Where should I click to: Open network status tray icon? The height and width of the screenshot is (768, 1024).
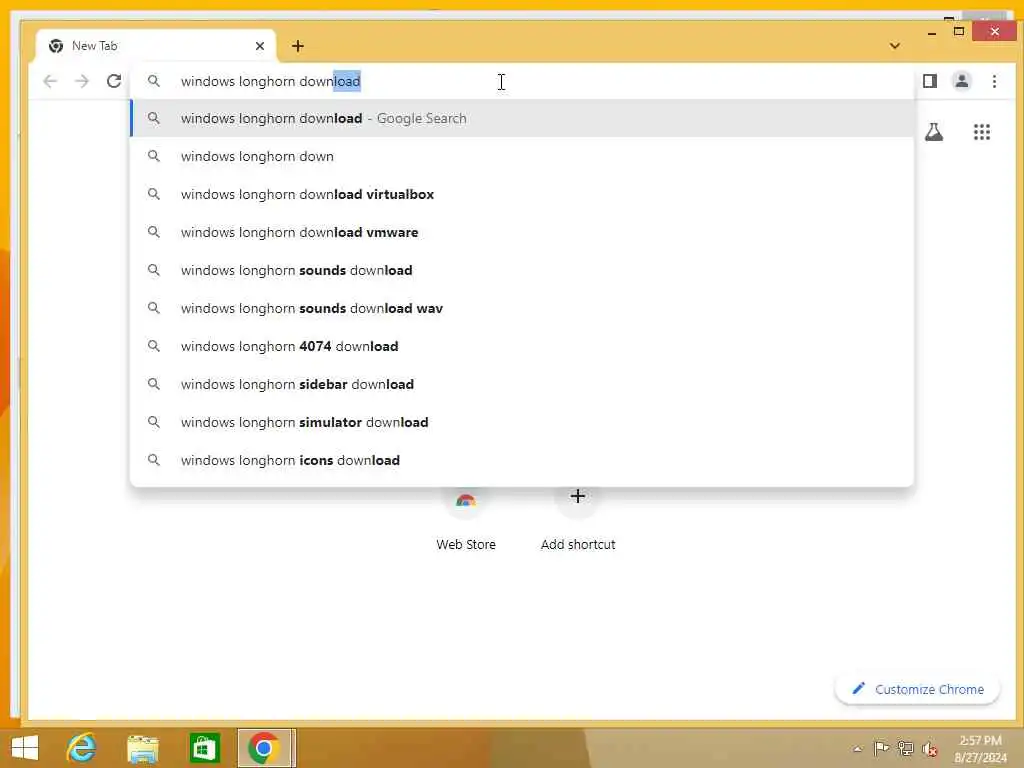point(905,748)
